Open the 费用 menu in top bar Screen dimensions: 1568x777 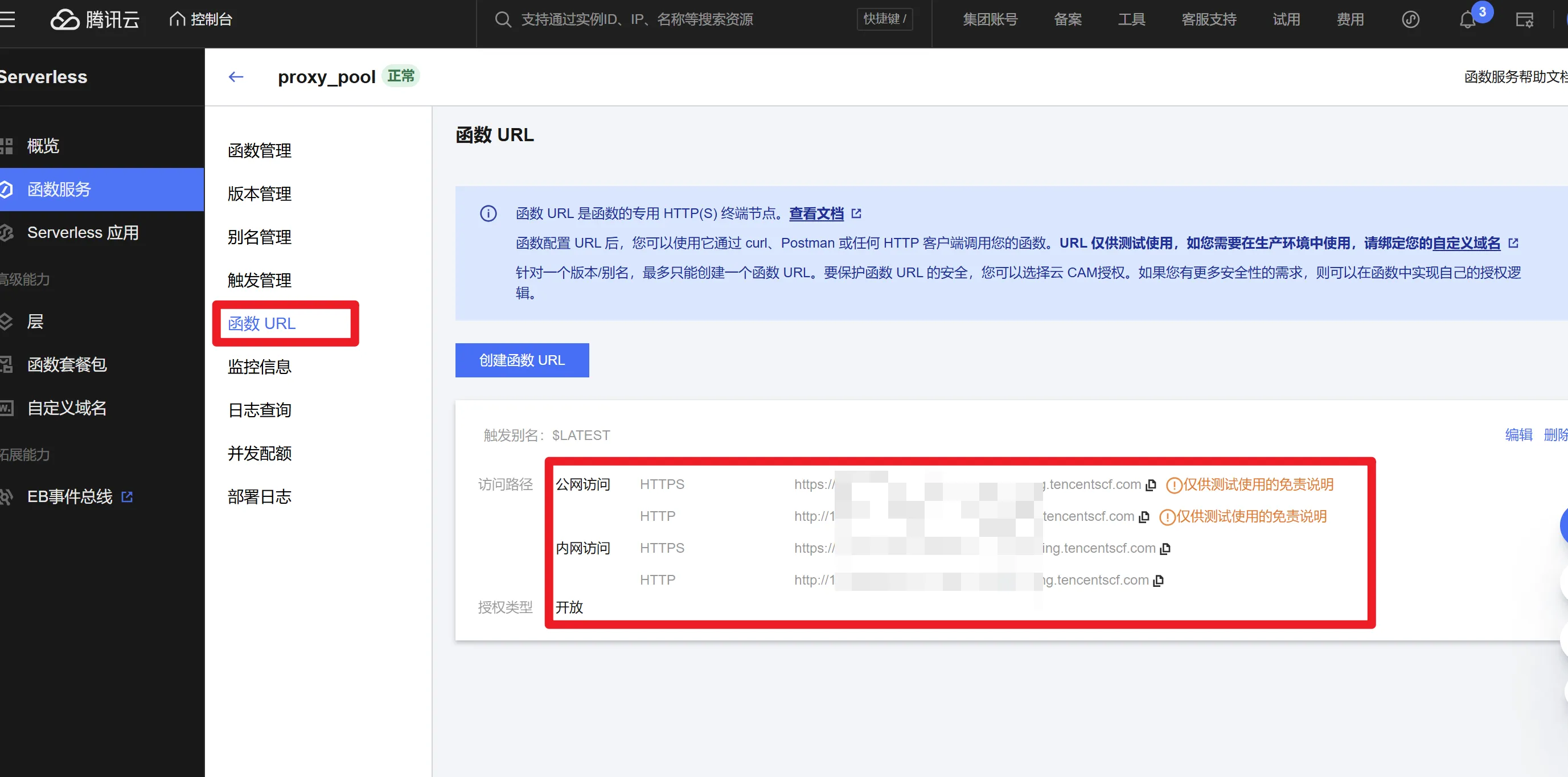(x=1349, y=19)
